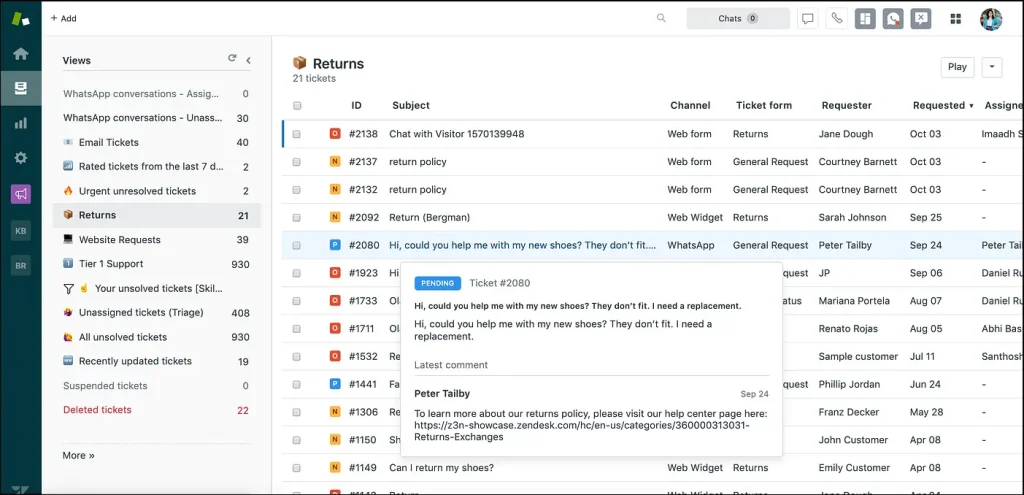This screenshot has height=495, width=1024.
Task: Select checkbox for ticket #1923
Action: pos(296,273)
